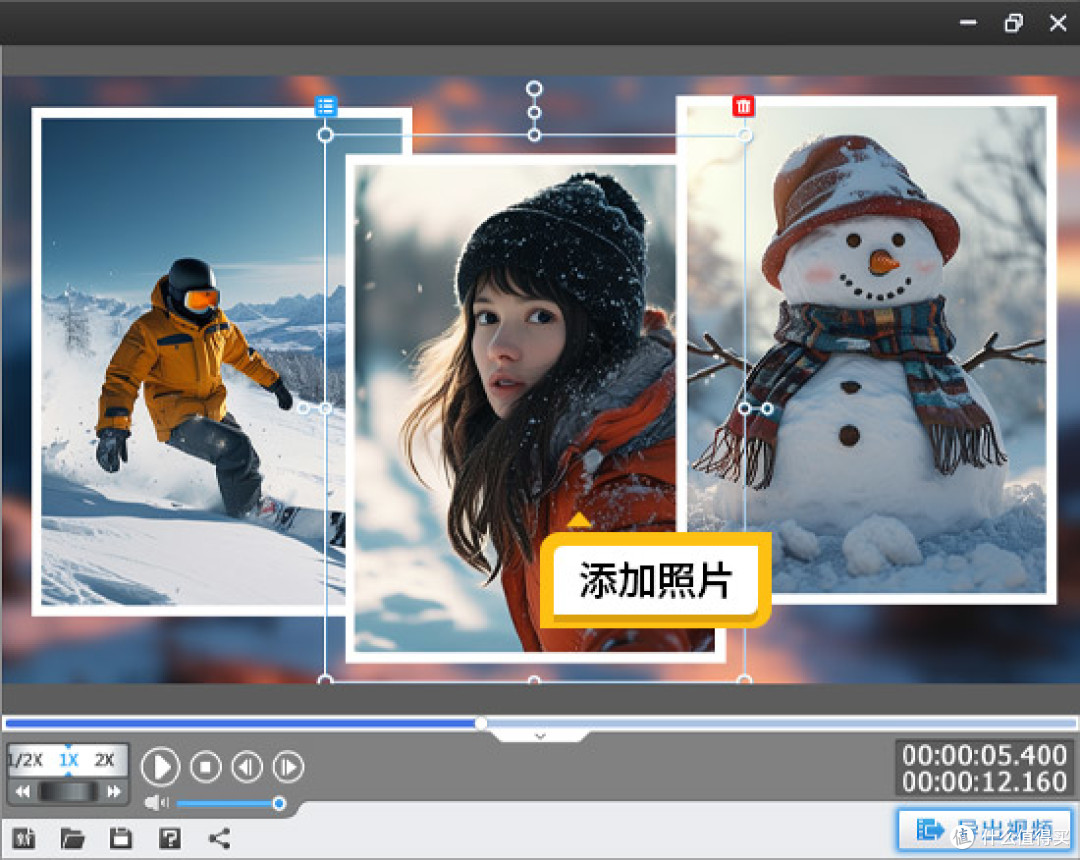This screenshot has width=1080, height=860.
Task: Click the blue list menu icon on selection frame
Action: tap(326, 106)
